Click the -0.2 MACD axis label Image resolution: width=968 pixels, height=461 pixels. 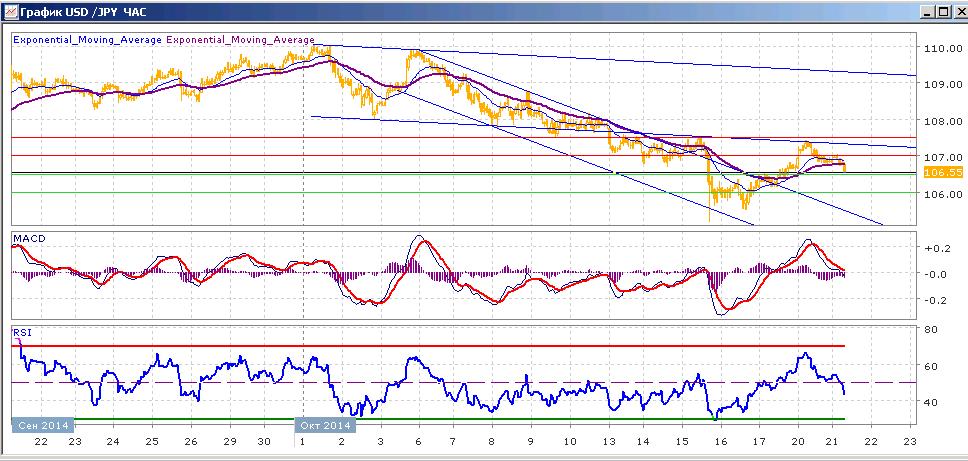934,300
